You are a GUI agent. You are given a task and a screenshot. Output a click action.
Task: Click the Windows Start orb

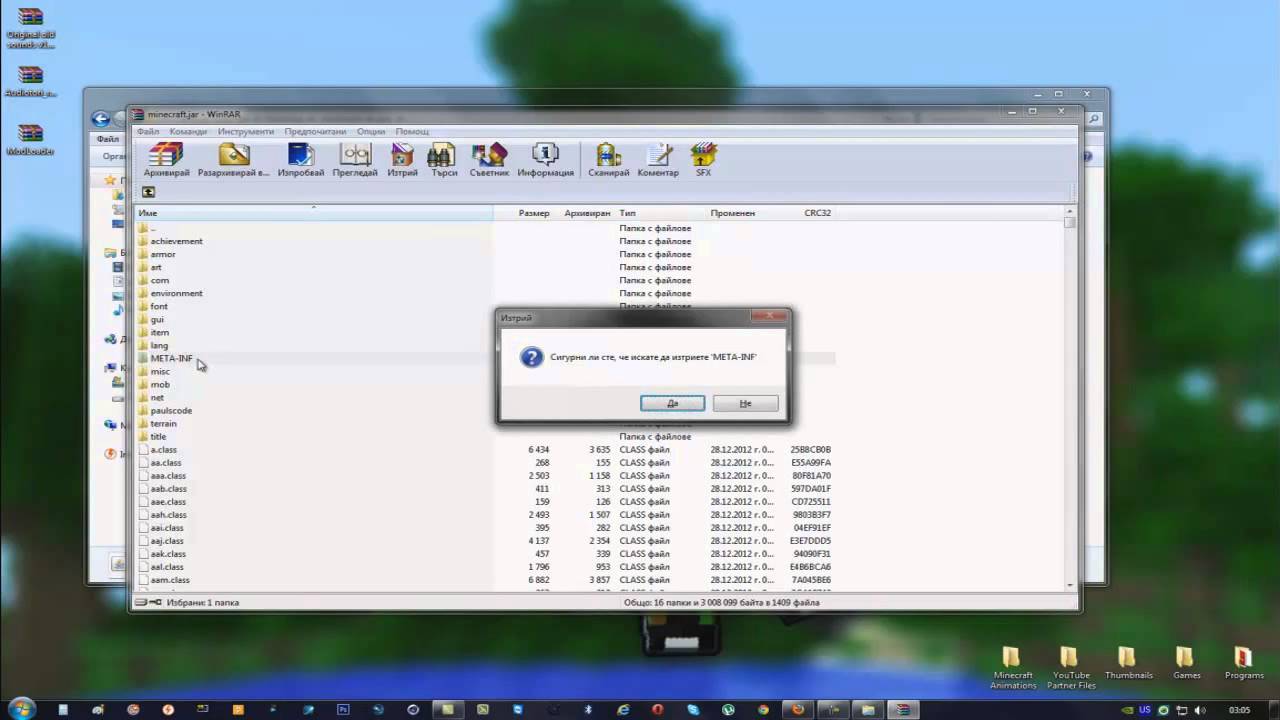point(22,709)
